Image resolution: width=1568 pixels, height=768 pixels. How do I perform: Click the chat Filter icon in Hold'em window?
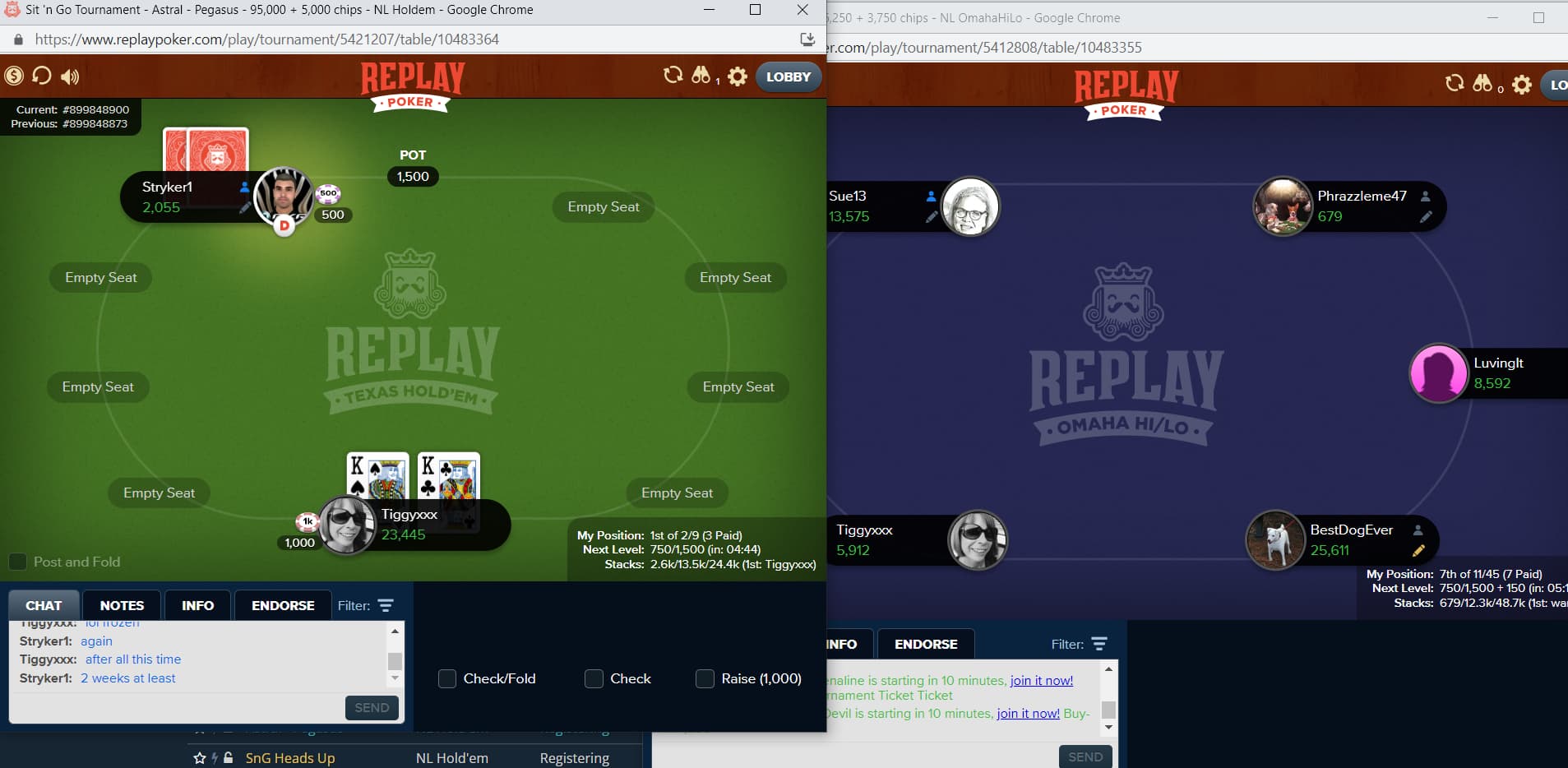coord(386,605)
